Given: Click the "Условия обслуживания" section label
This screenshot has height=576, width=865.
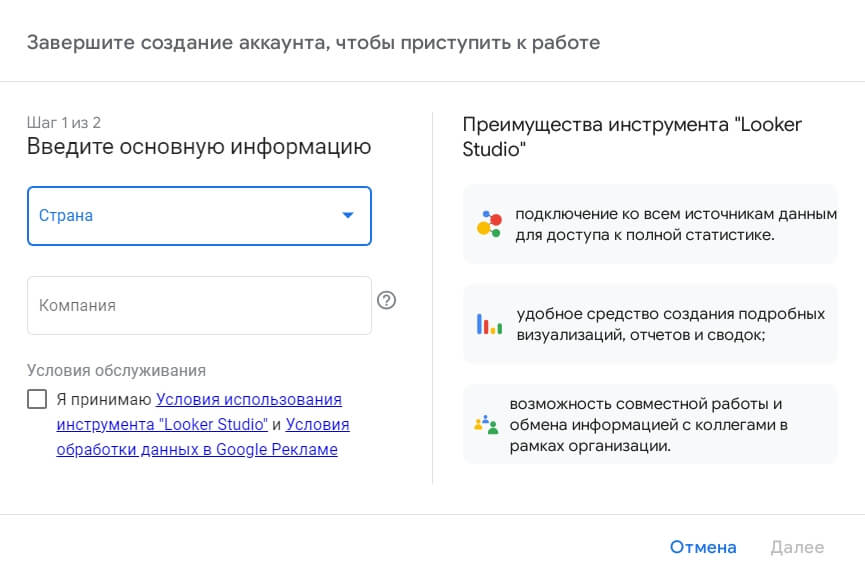Looking at the screenshot, I should tap(116, 370).
